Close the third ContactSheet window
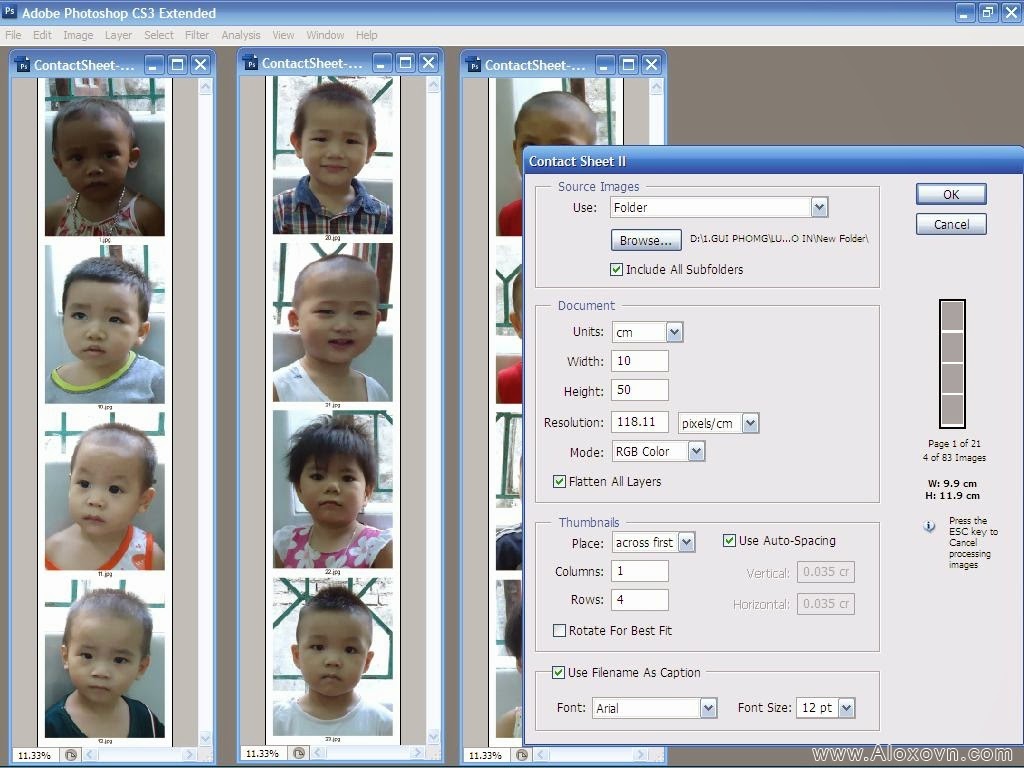This screenshot has height=768, width=1024. coord(652,65)
